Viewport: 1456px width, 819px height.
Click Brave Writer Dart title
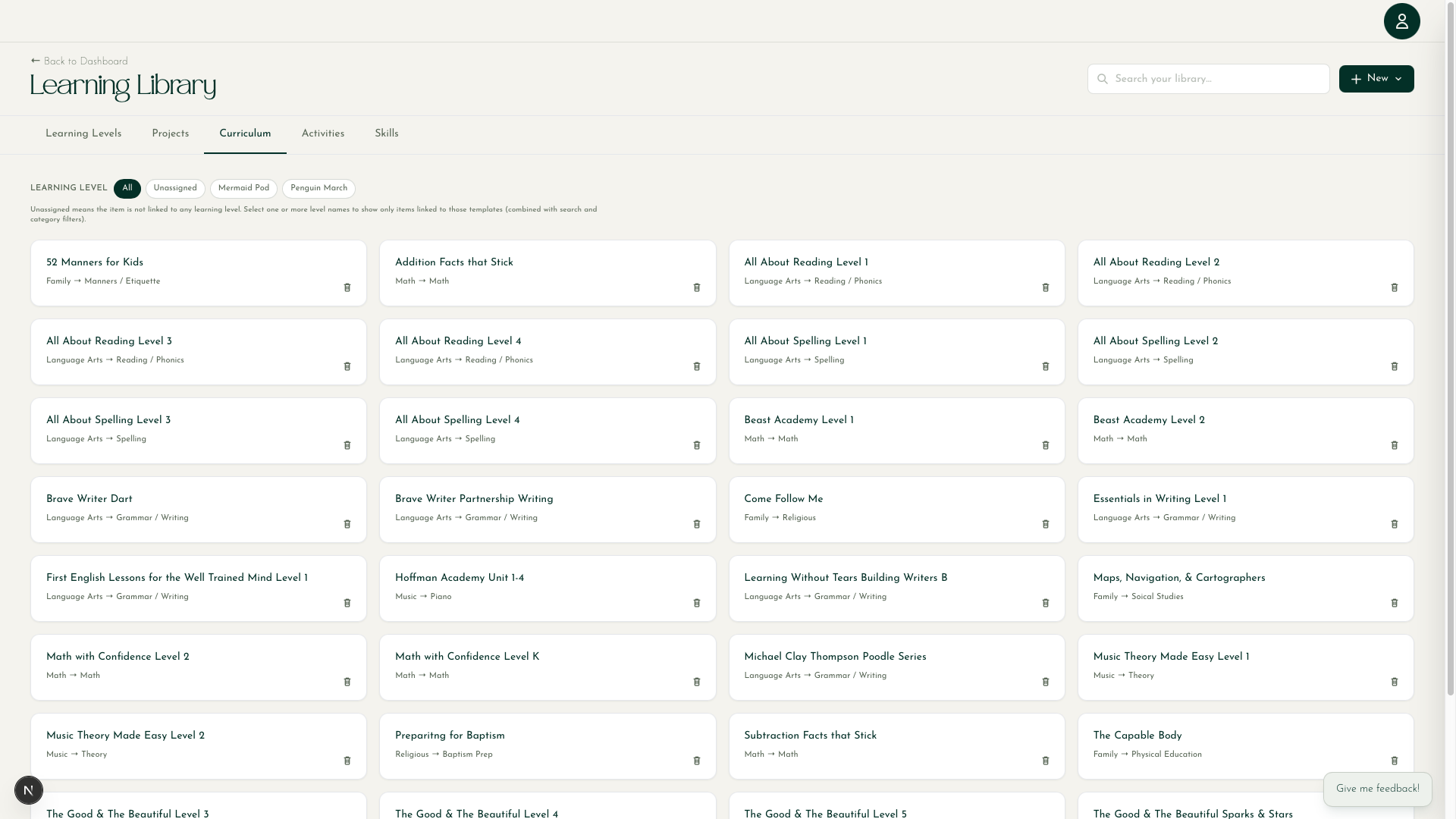(x=89, y=499)
